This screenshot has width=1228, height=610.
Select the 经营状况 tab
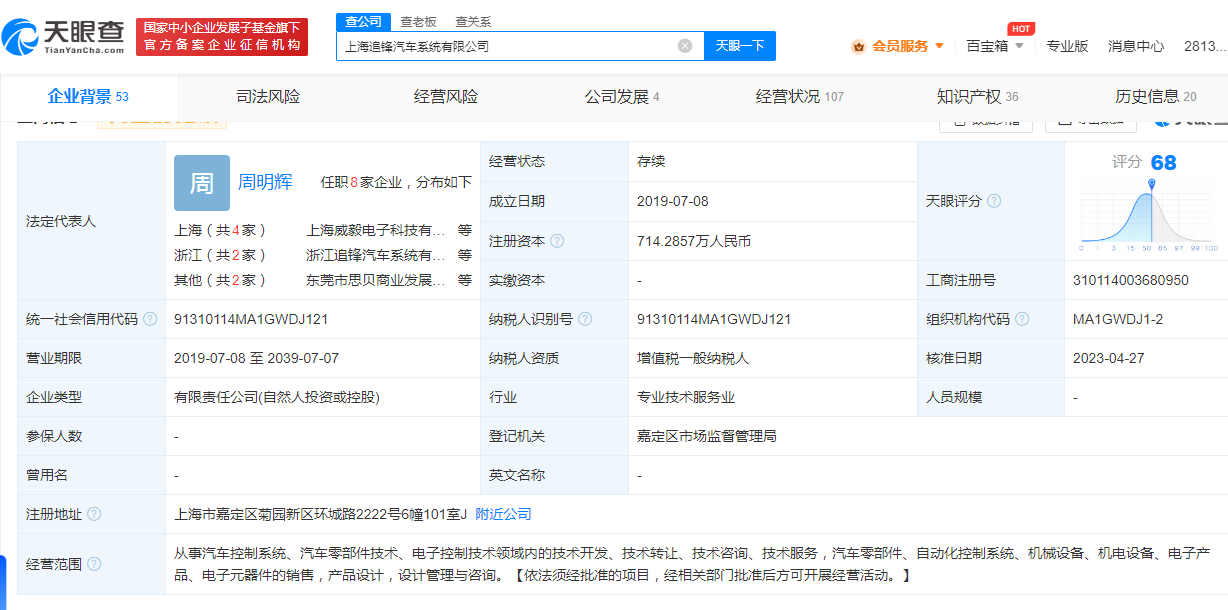click(800, 97)
